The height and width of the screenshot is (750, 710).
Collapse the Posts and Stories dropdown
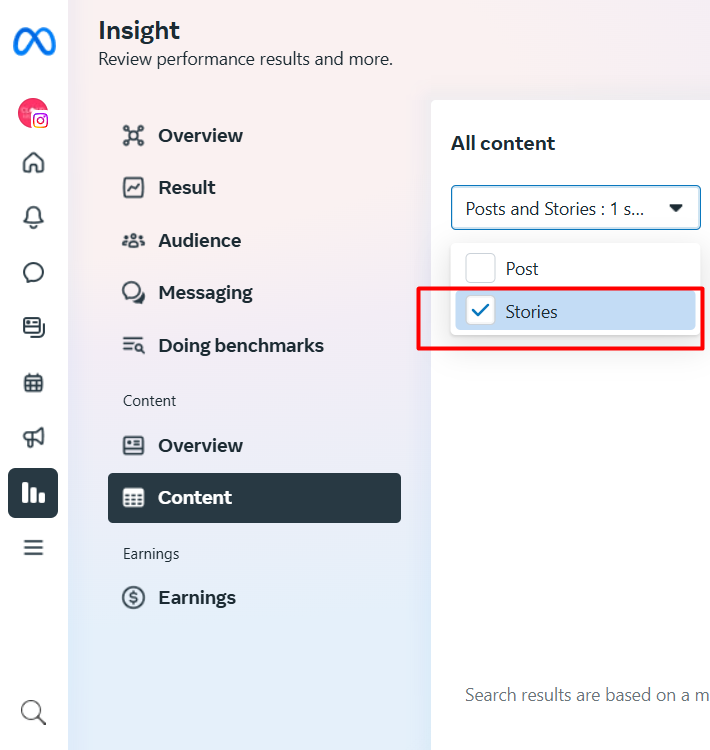pos(576,208)
